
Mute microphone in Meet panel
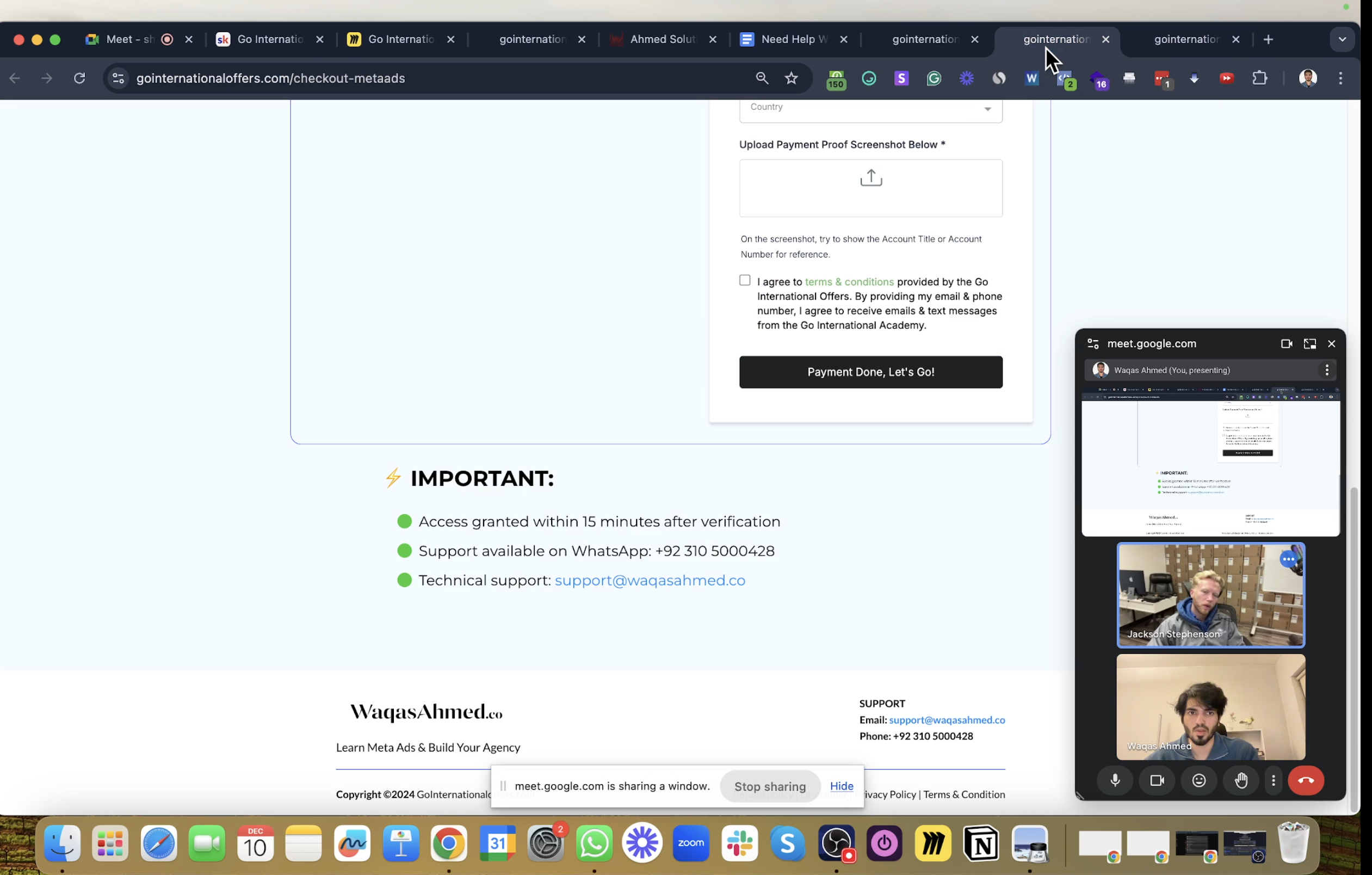pos(1115,780)
